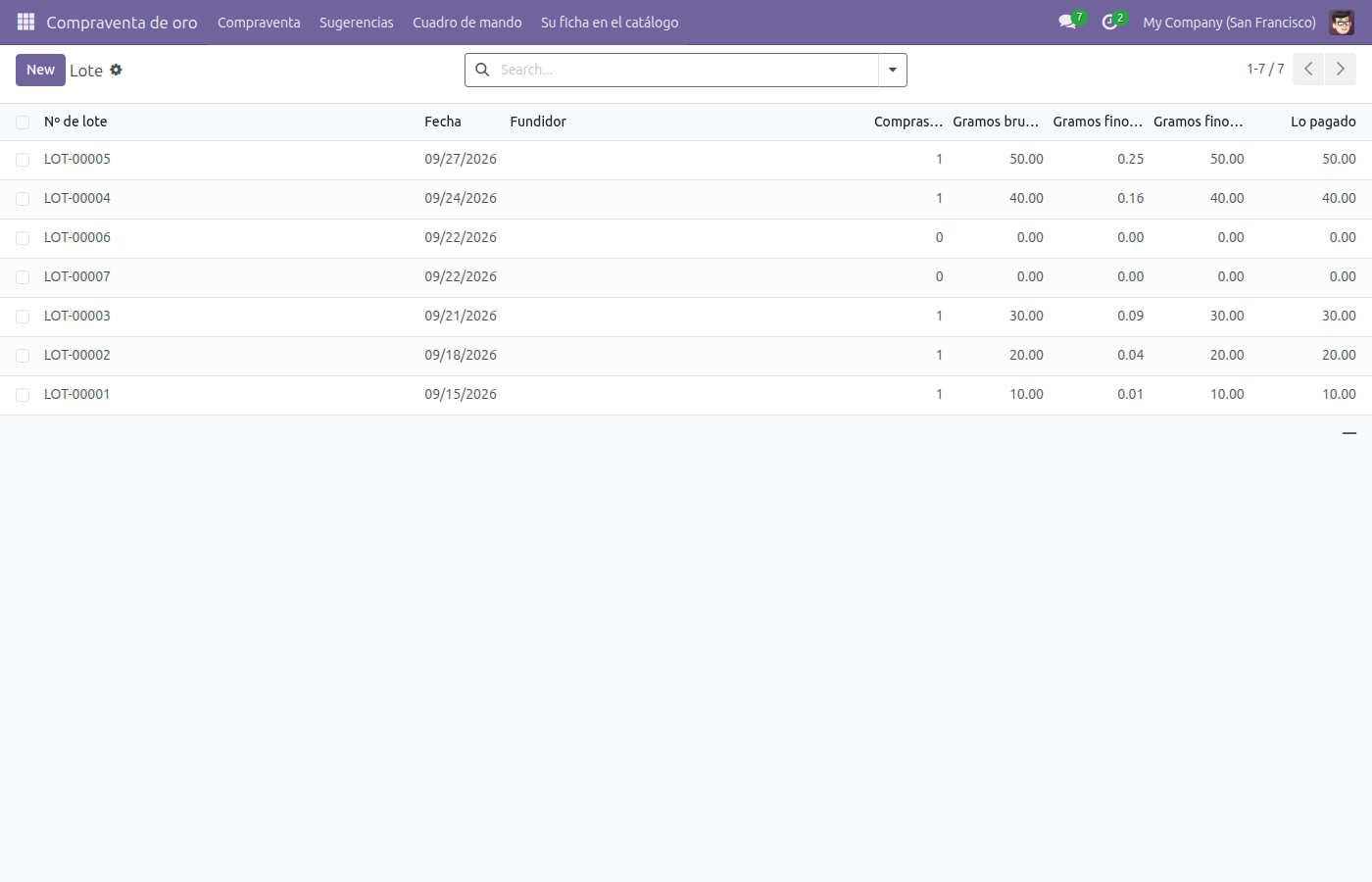Click date 09/24/2026 cell
1372x882 pixels.
[x=461, y=198]
